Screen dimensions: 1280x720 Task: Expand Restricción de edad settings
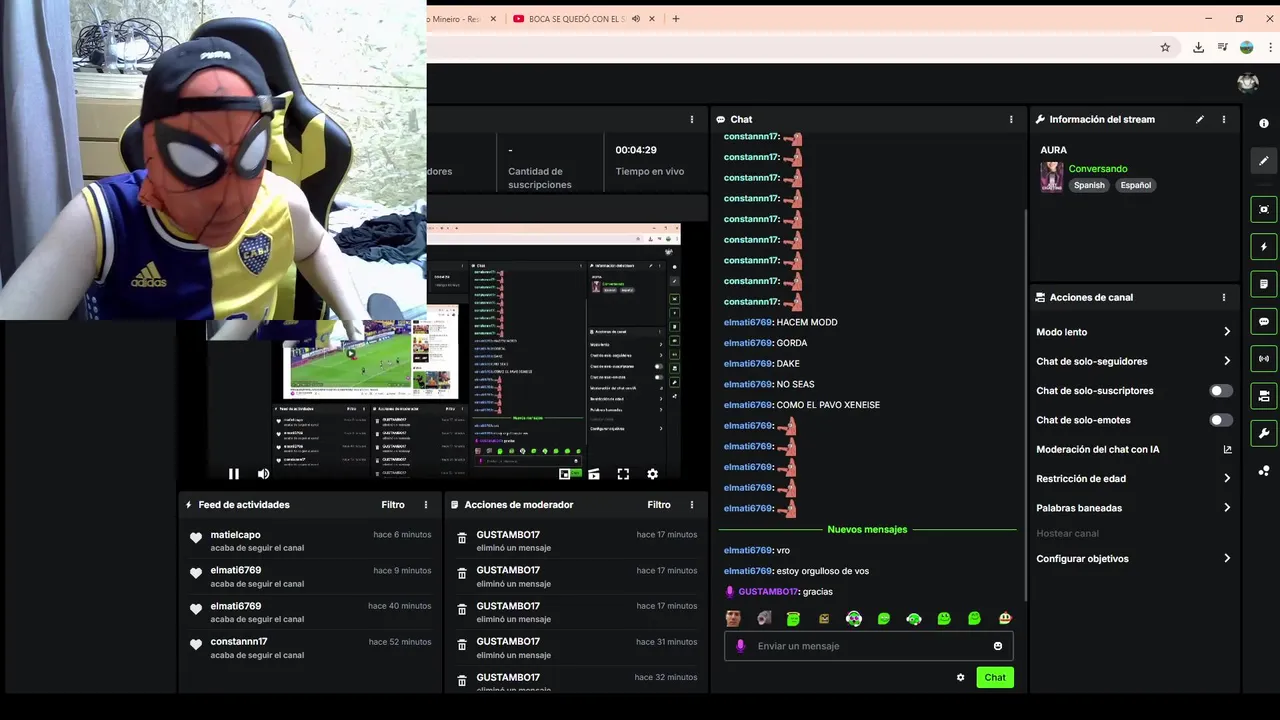(1134, 479)
